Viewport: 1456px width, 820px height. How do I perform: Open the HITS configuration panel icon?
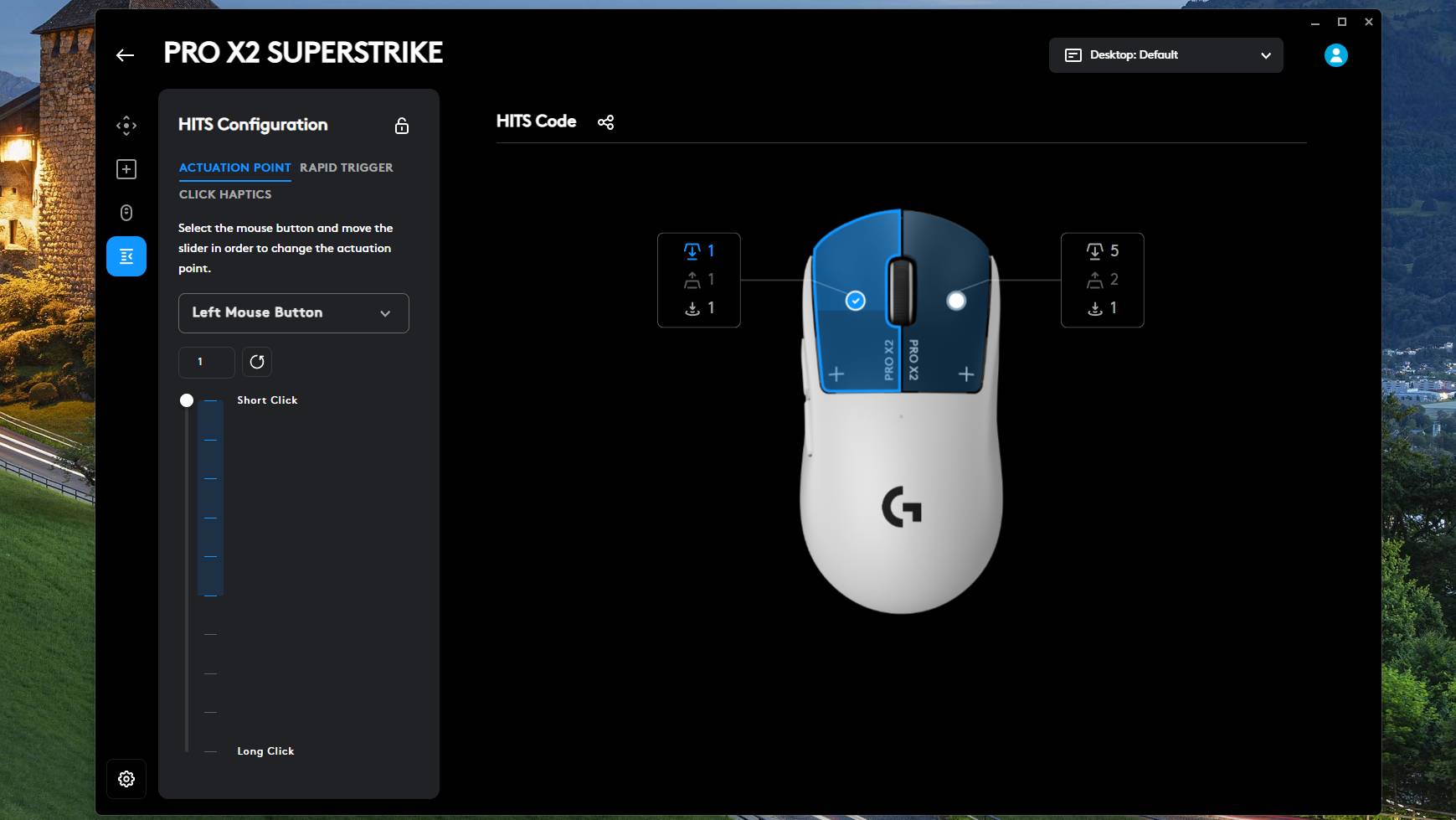pos(126,255)
